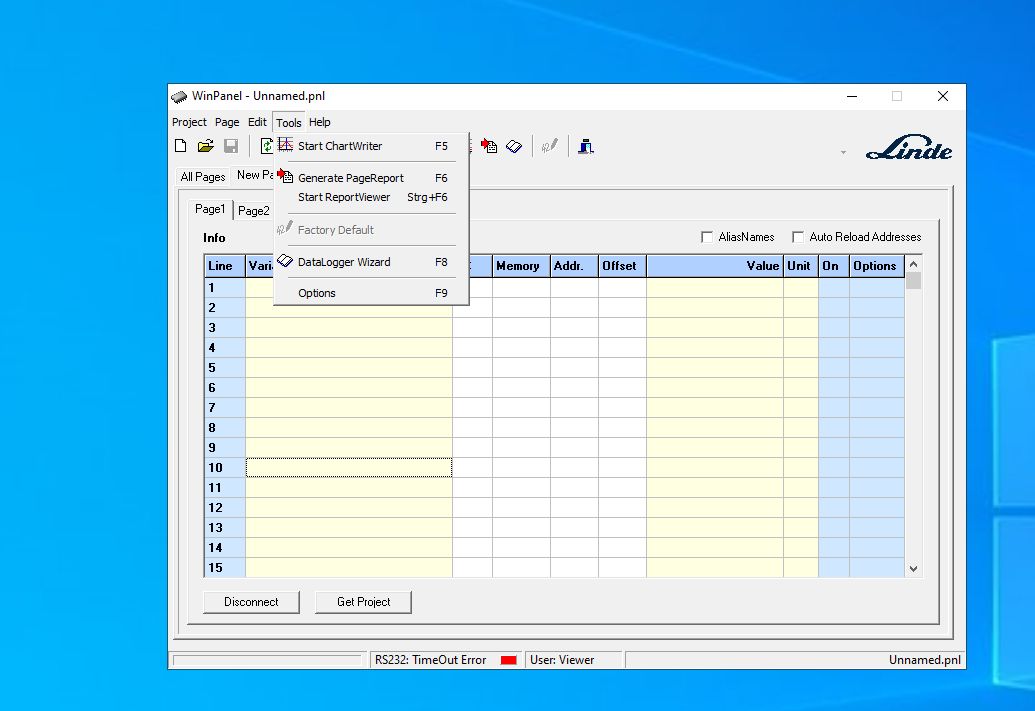Choose Options menu item
This screenshot has height=711, width=1035.
pos(372,293)
